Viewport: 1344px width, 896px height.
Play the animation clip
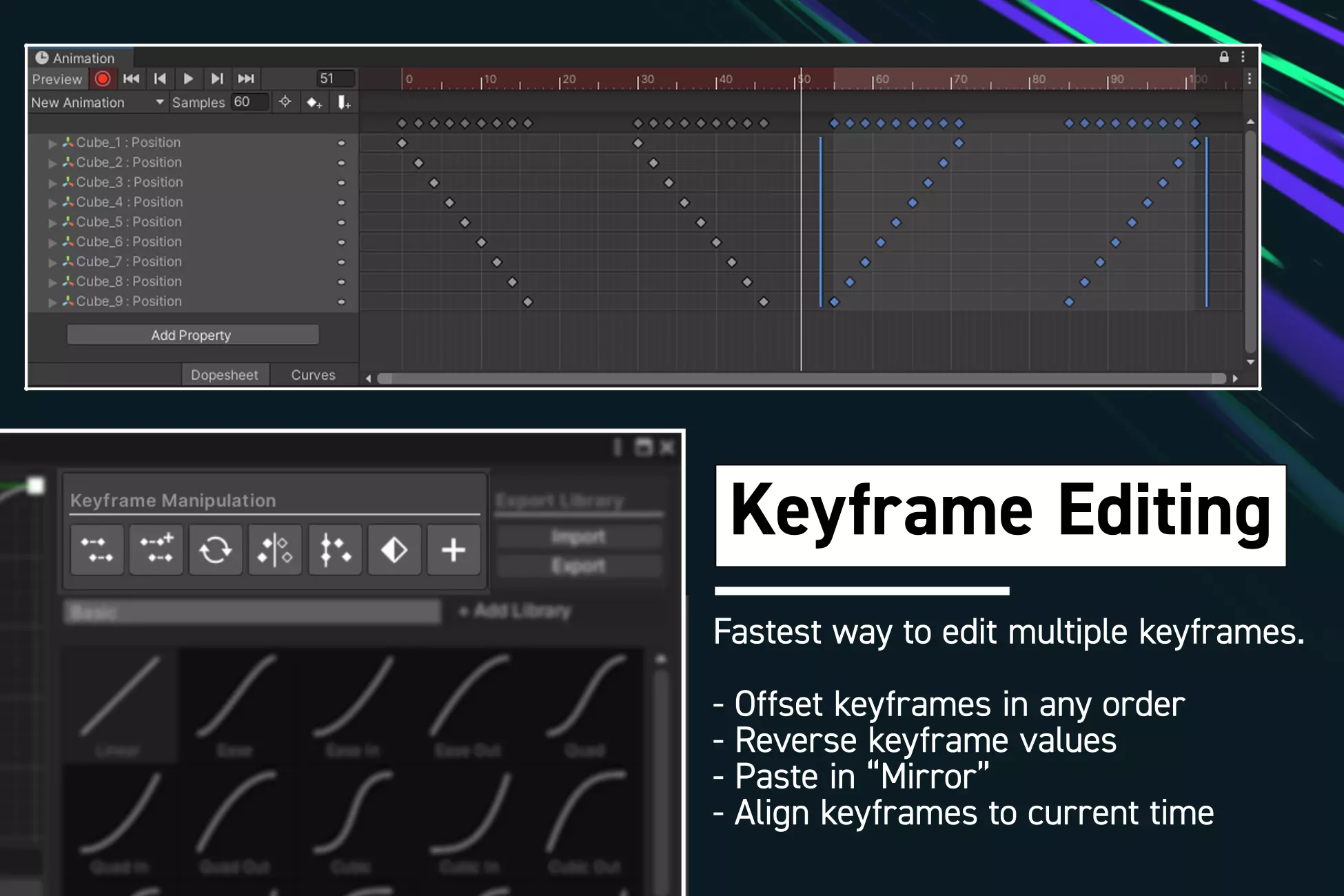(x=188, y=79)
